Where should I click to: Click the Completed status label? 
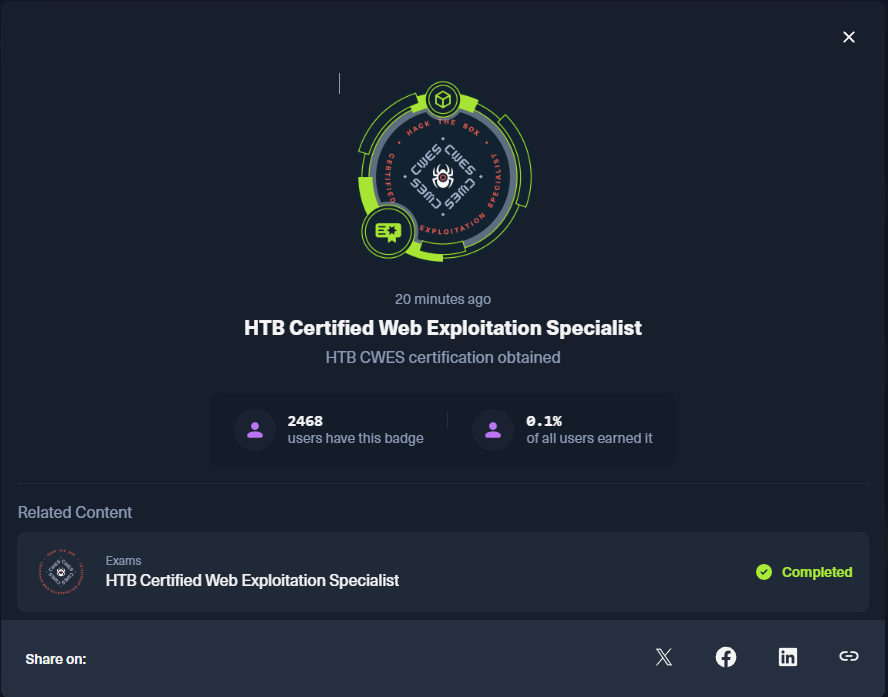pyautogui.click(x=817, y=572)
